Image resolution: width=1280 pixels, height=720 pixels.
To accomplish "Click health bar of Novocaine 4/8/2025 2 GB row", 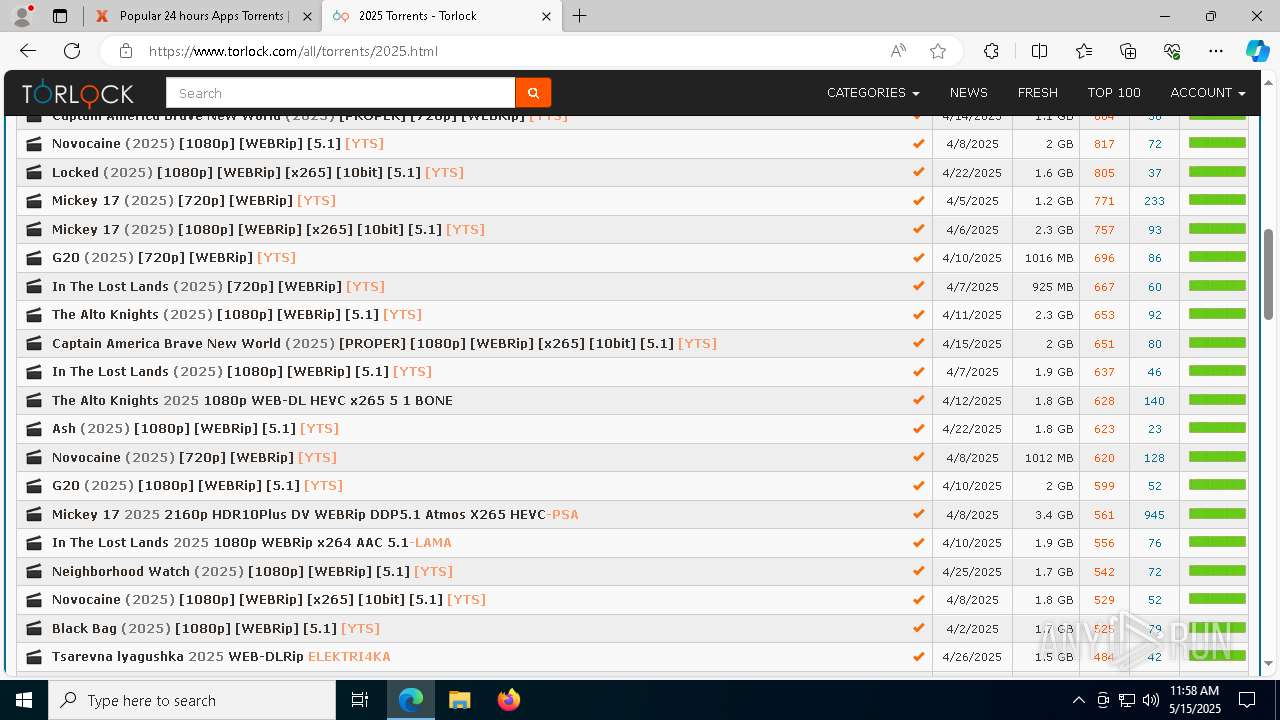I will (x=1217, y=143).
